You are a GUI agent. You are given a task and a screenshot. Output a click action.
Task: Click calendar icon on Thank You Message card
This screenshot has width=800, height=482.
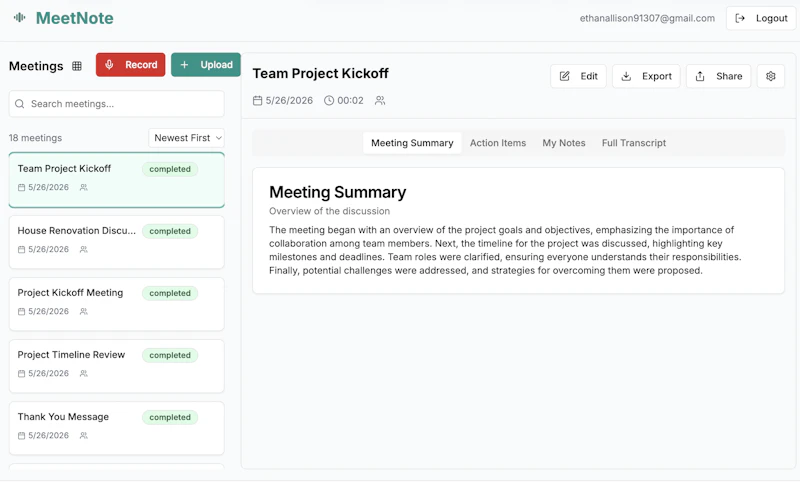21,436
